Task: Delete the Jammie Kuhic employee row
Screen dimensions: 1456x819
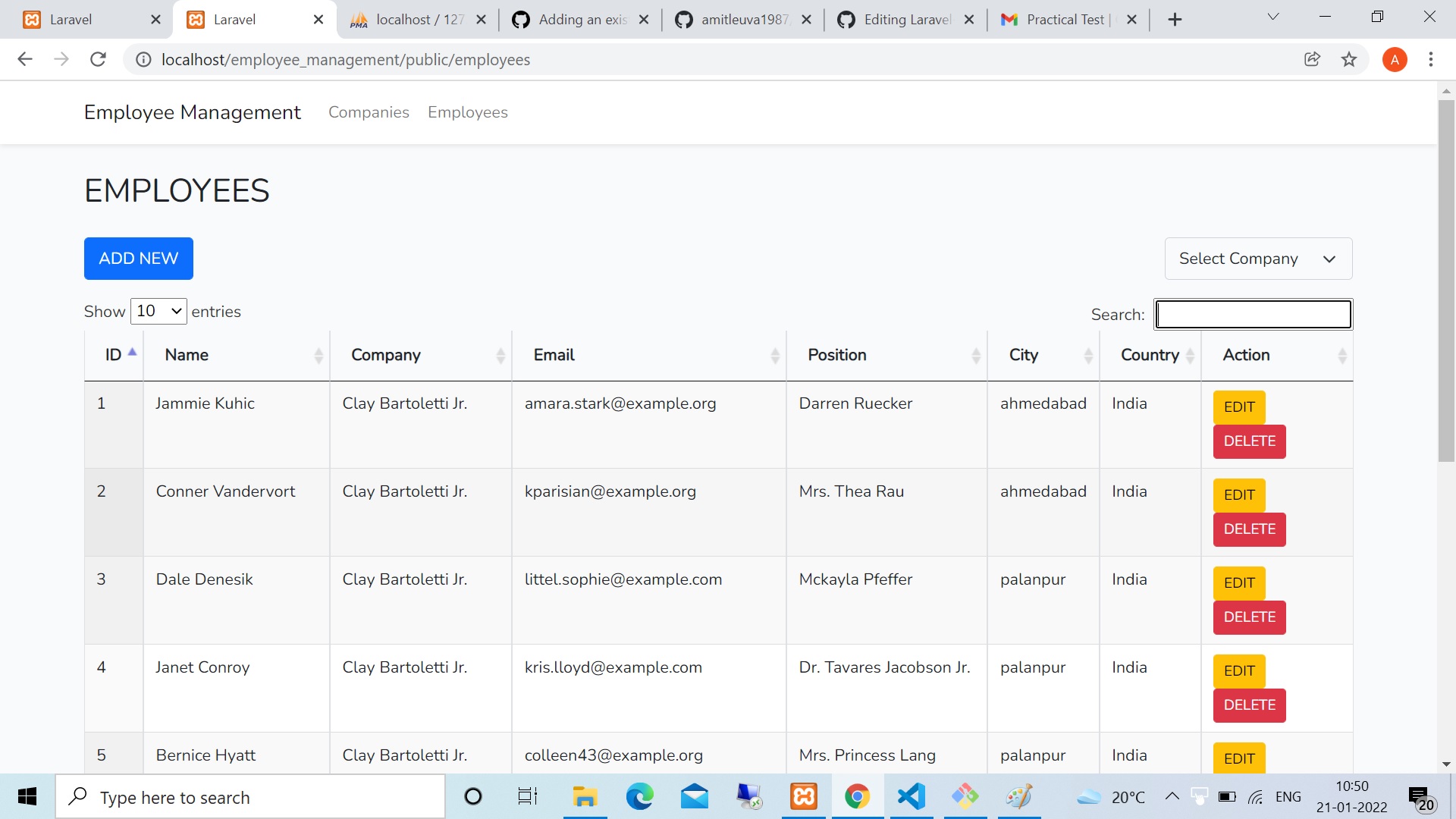Action: coord(1249,441)
